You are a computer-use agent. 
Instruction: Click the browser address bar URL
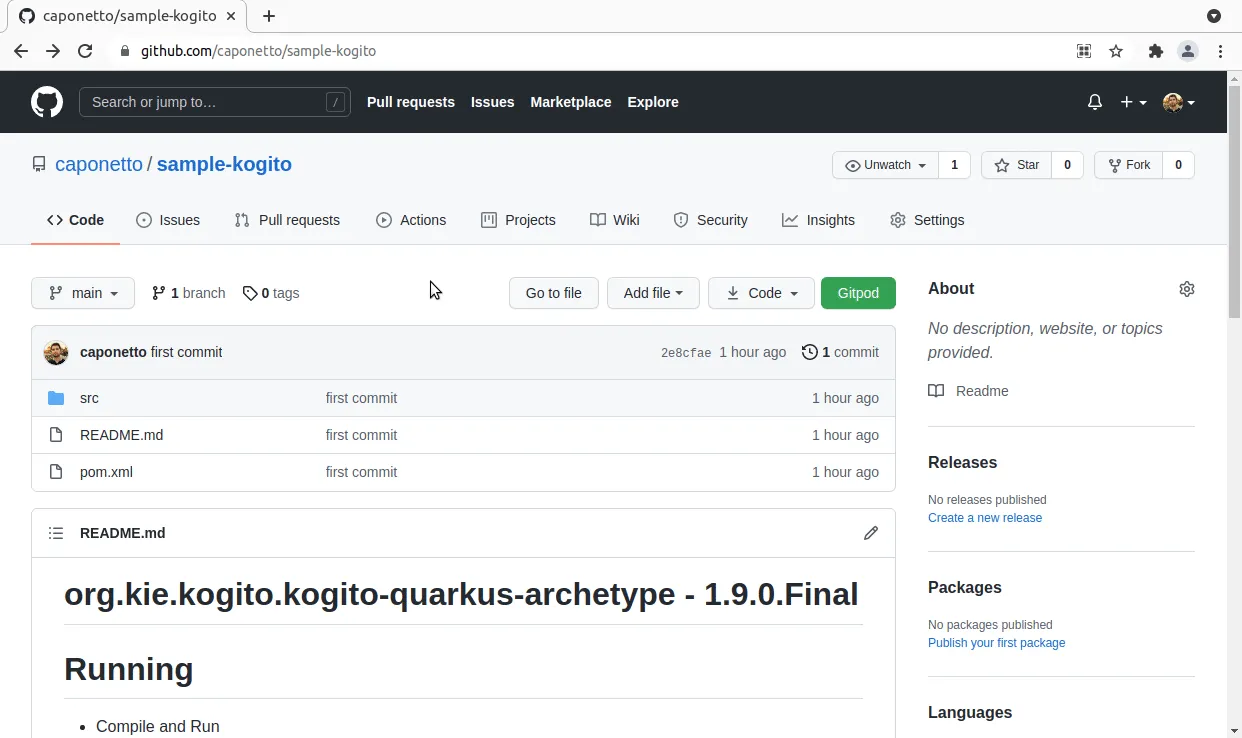click(258, 51)
